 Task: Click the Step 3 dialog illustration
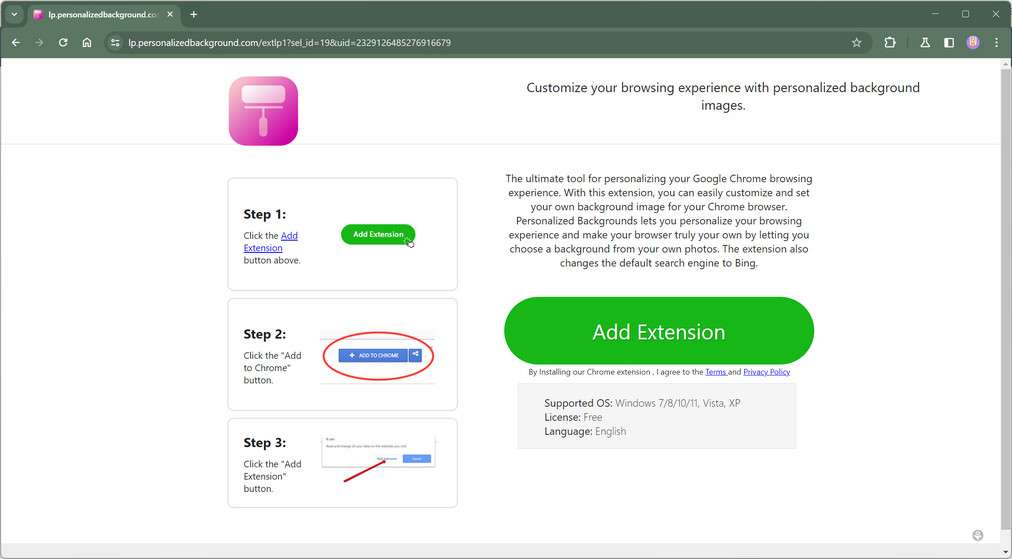(379, 460)
